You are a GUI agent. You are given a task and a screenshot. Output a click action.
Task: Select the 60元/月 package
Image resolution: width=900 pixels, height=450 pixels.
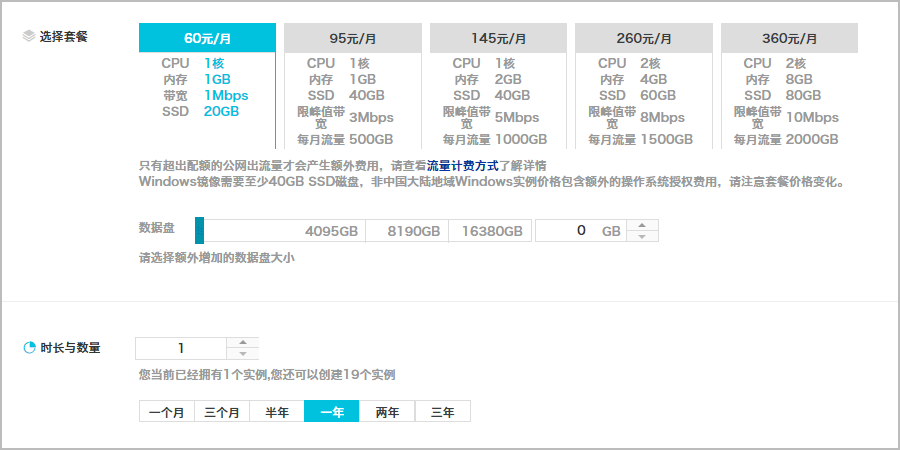click(207, 38)
